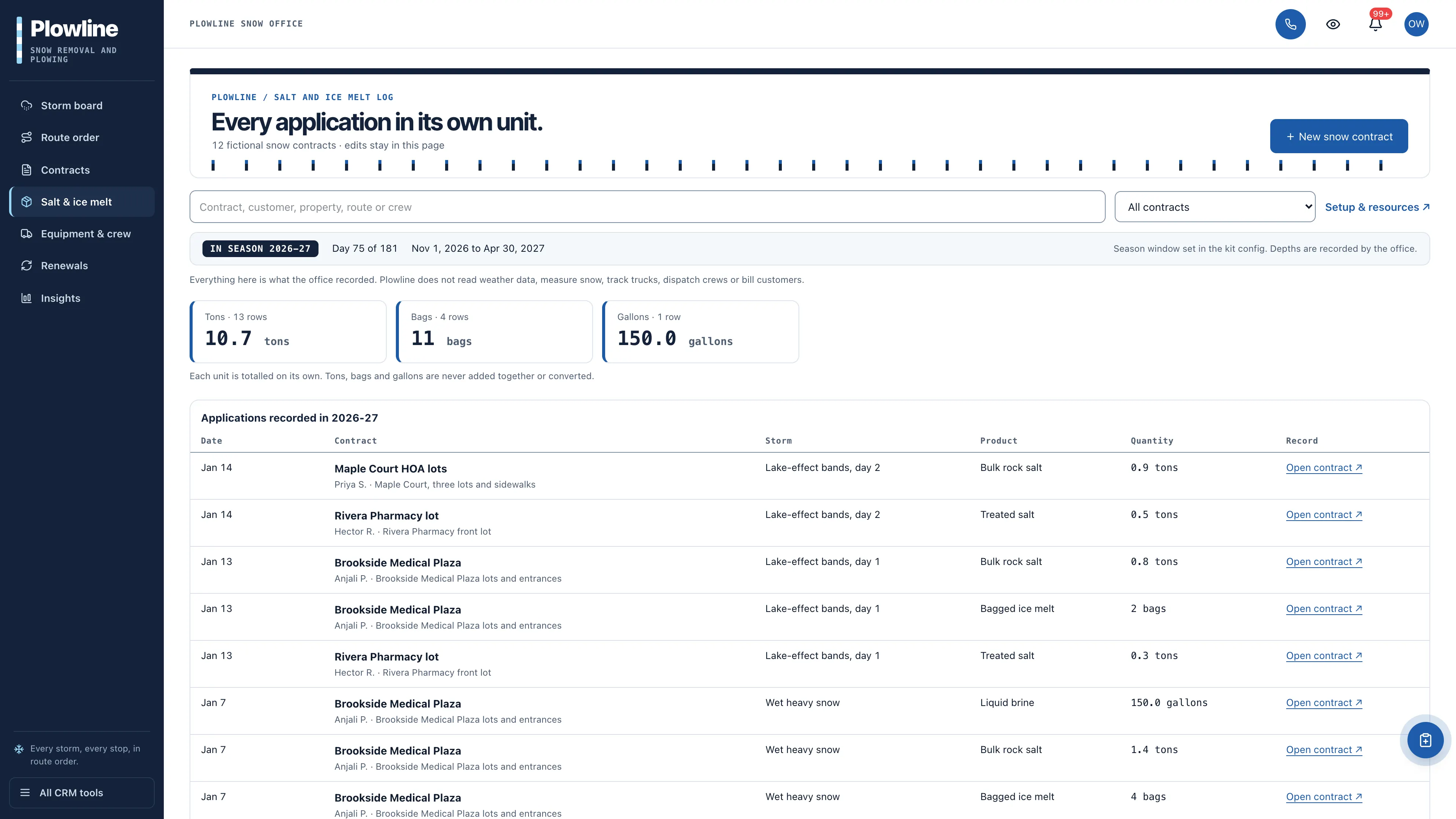Click the IN SEASON 2026-27 badge
Image resolution: width=1456 pixels, height=819 pixels.
pos(260,249)
